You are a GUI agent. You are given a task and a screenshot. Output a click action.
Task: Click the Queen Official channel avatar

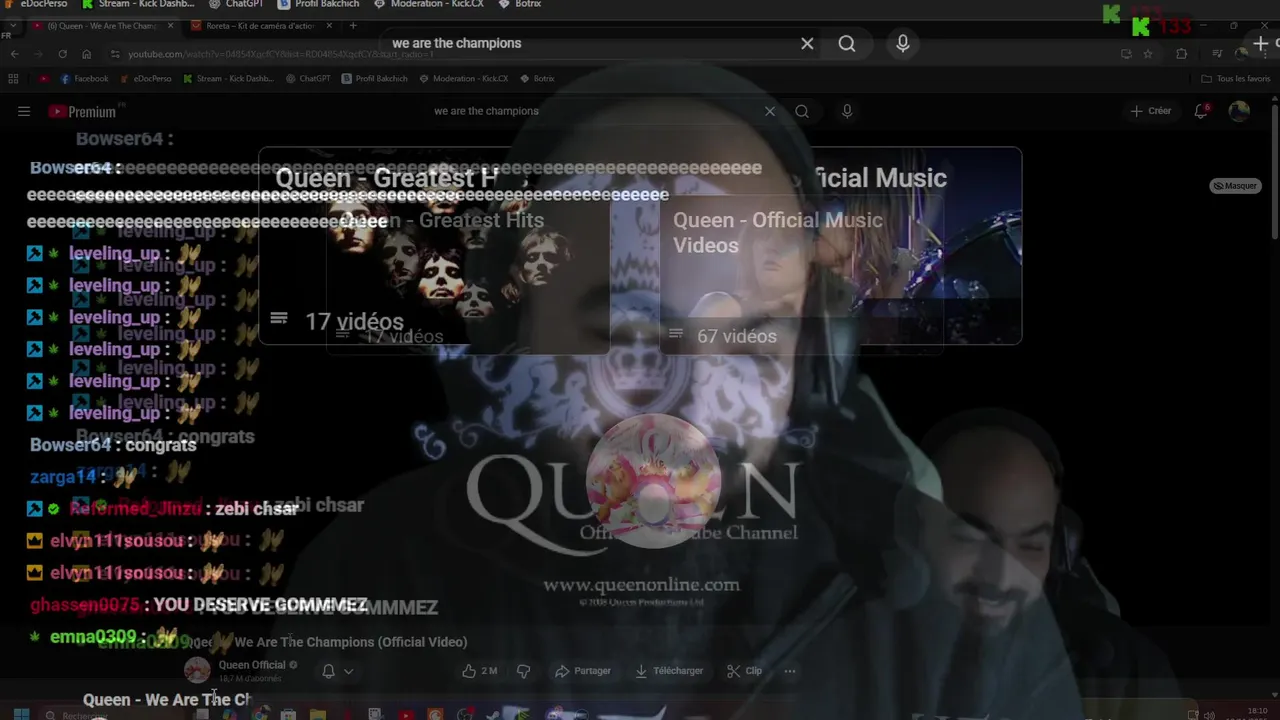point(197,671)
